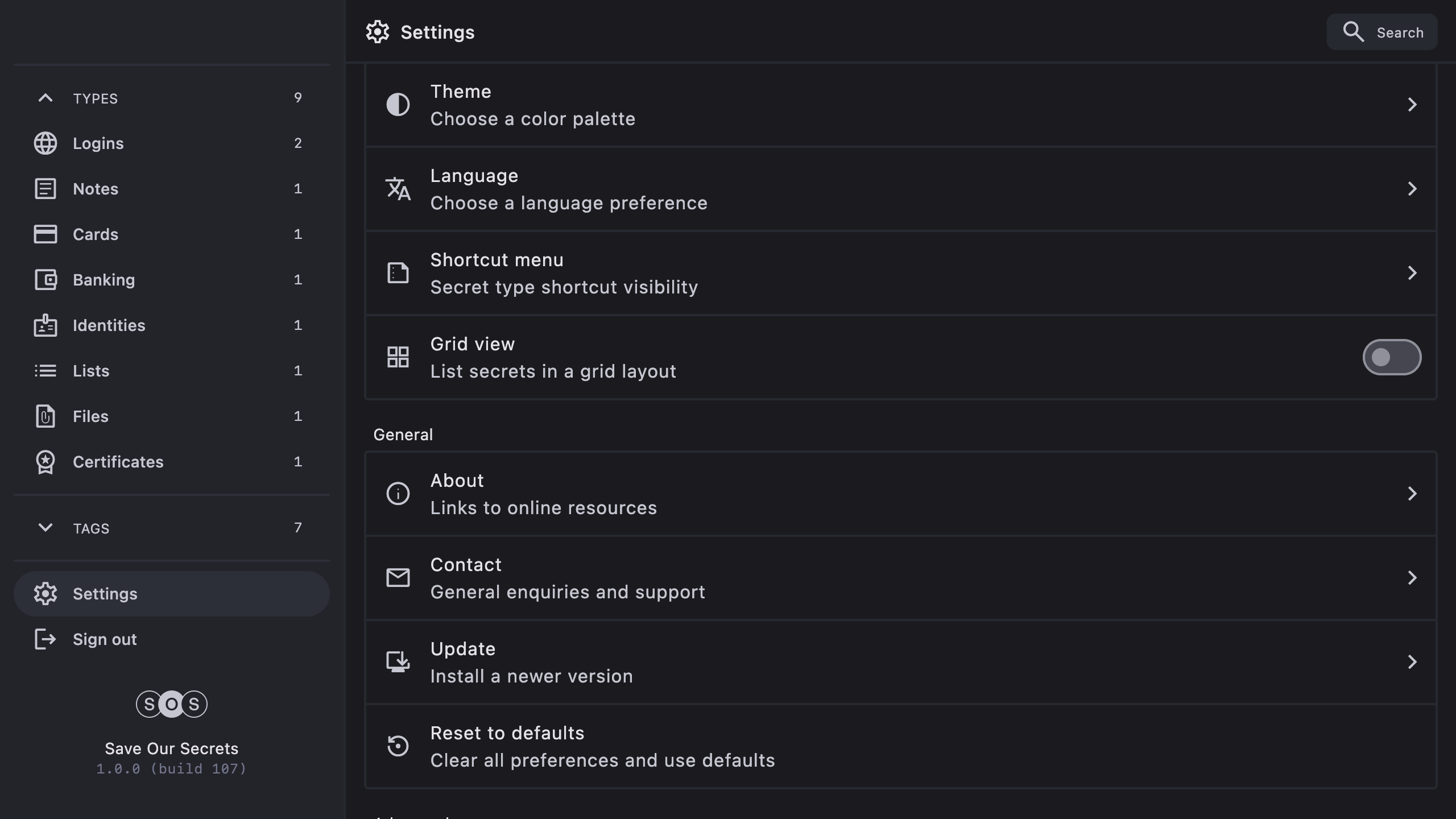
Task: Enable the Grid view toggle switch
Action: 1391,357
